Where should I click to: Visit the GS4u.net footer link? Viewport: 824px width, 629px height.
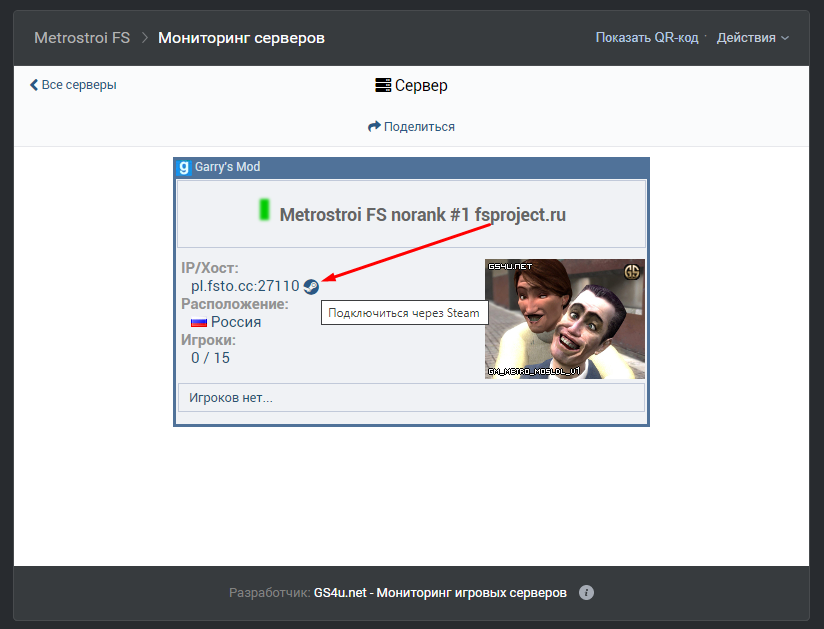click(440, 592)
